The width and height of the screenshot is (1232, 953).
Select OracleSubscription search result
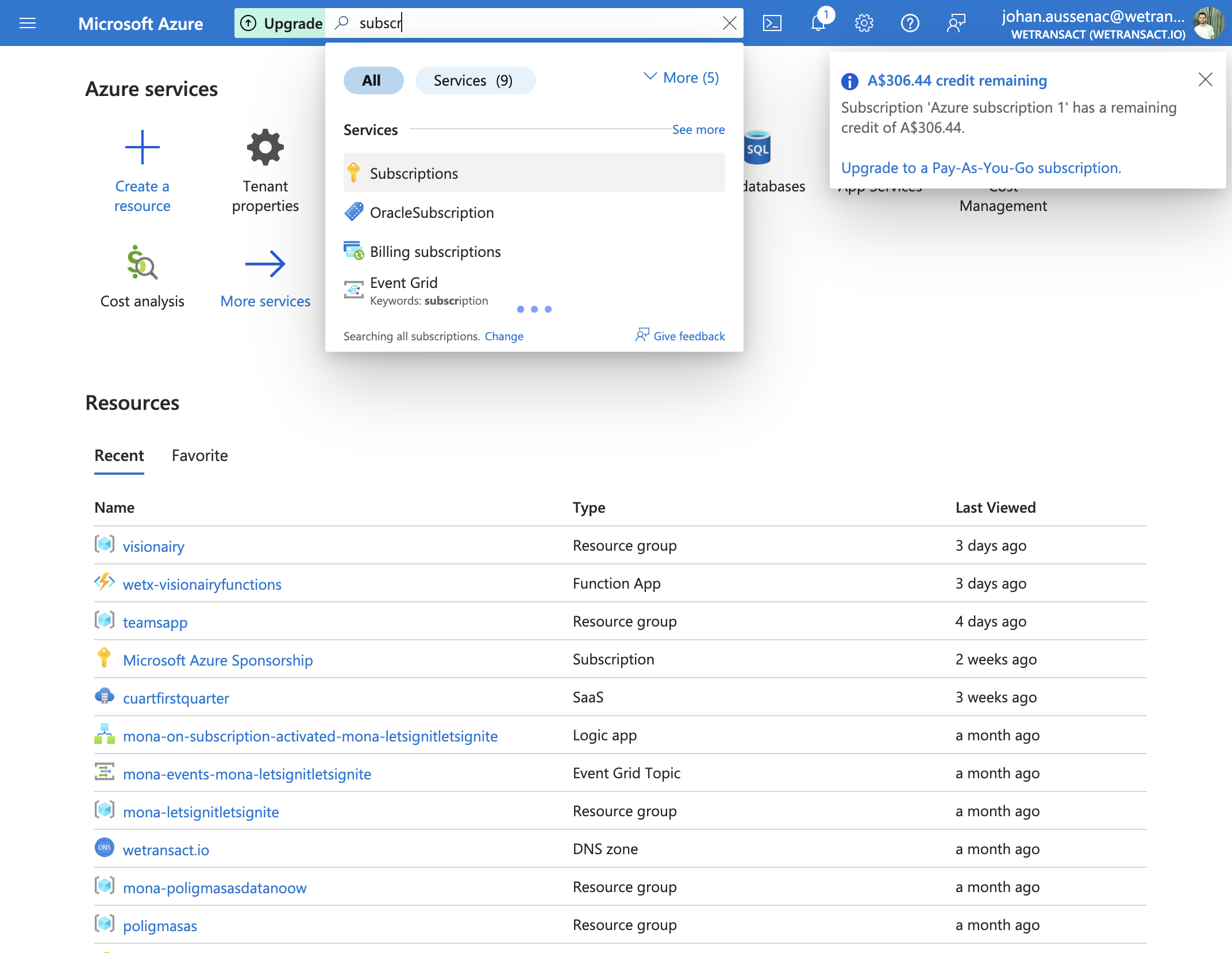click(534, 213)
